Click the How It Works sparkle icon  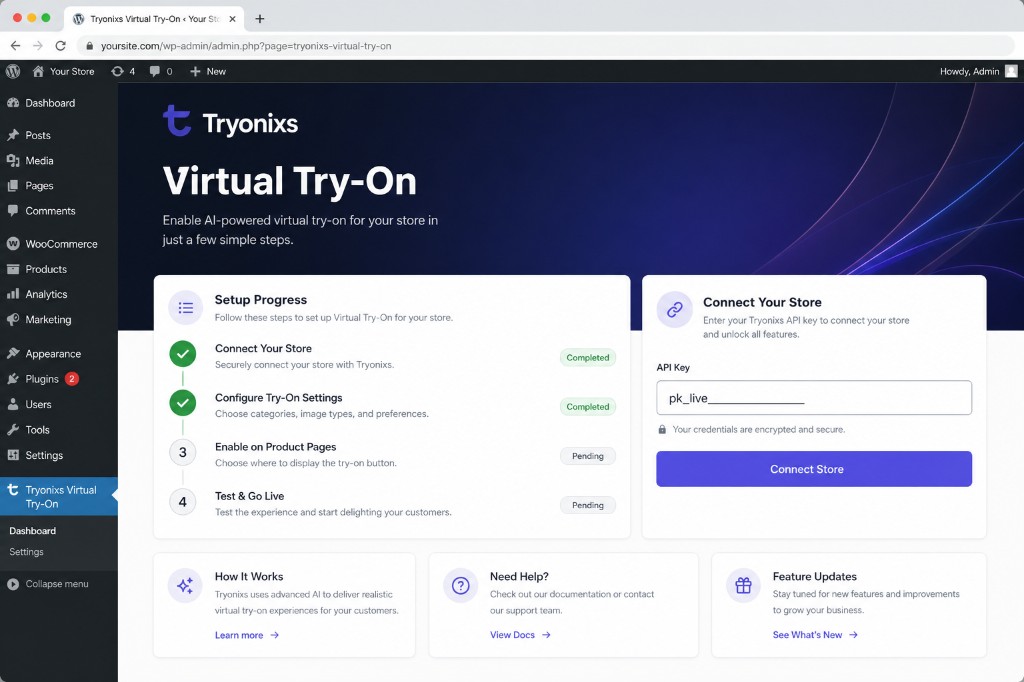(185, 585)
